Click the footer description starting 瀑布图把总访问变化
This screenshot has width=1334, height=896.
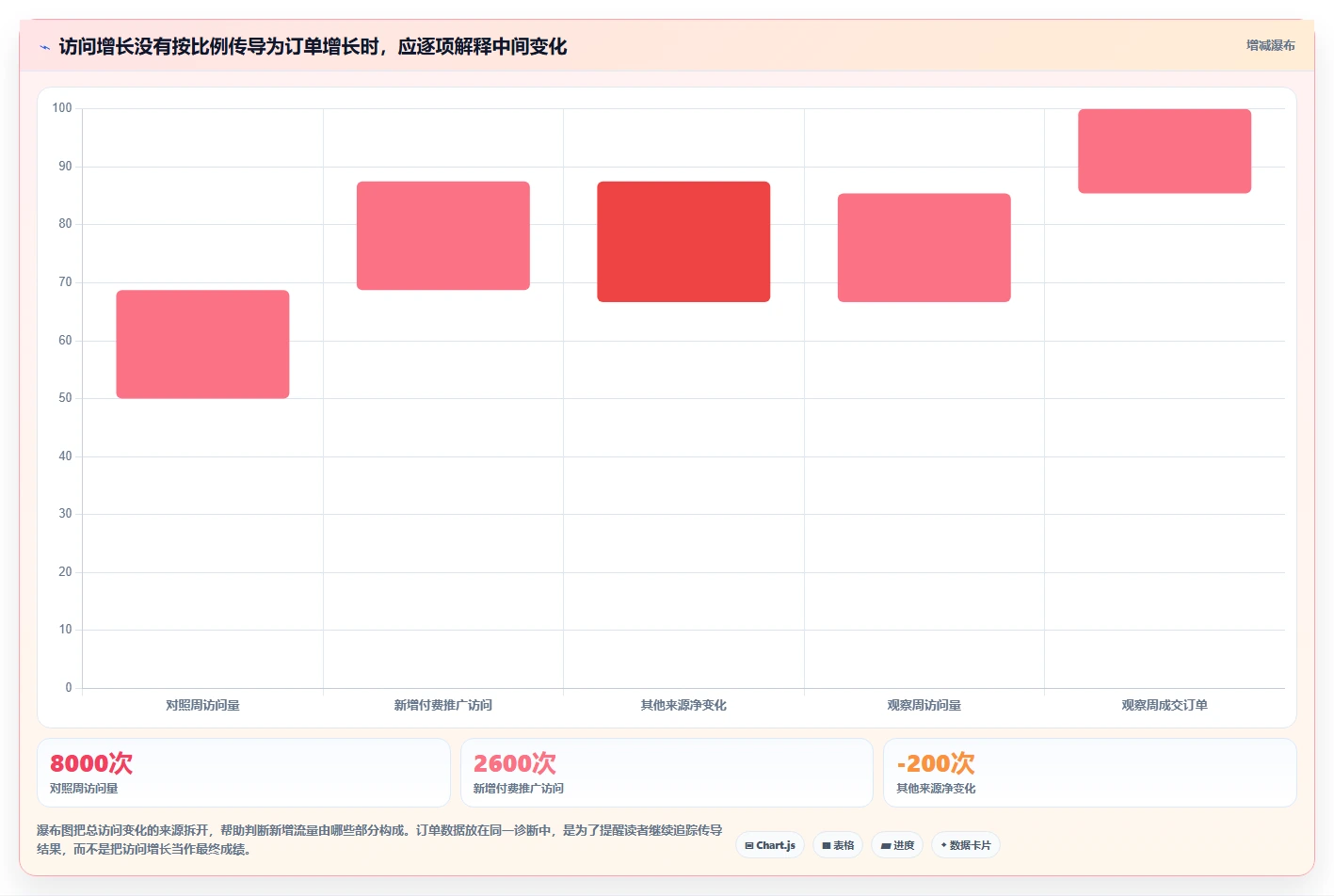click(x=379, y=840)
